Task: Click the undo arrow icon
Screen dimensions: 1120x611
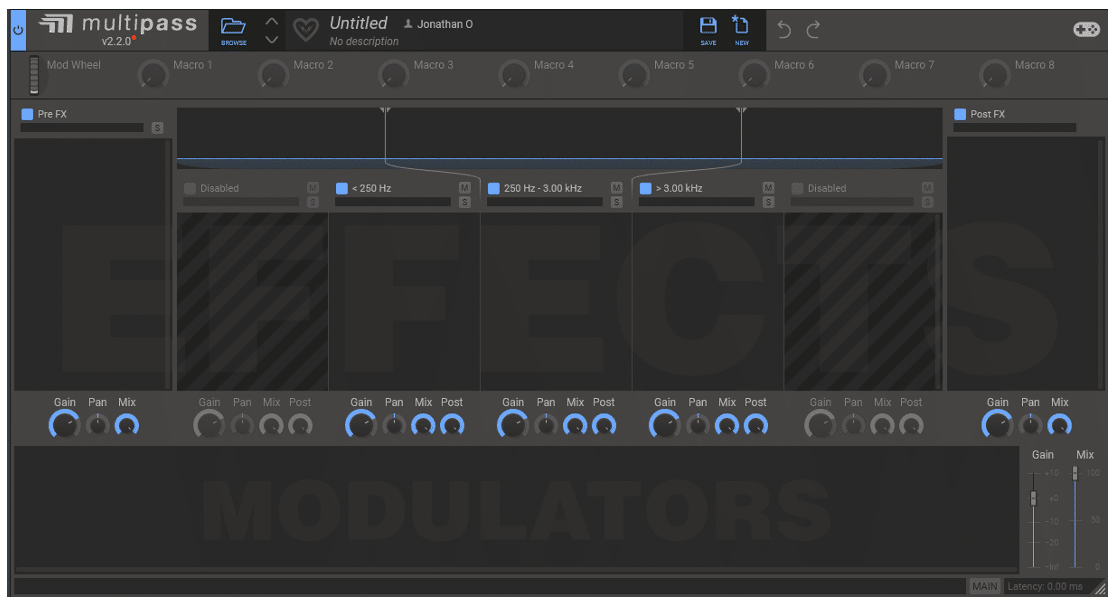Action: tap(783, 29)
